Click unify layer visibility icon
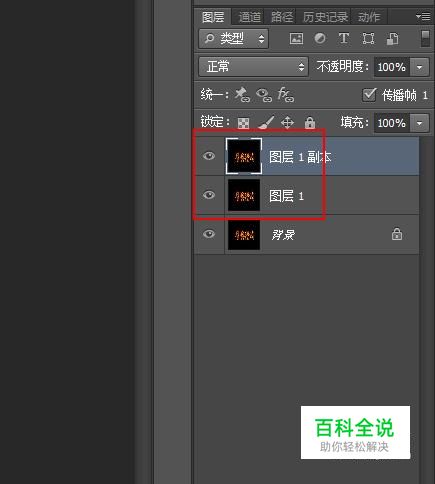The width and height of the screenshot is (435, 484). pyautogui.click(x=264, y=95)
